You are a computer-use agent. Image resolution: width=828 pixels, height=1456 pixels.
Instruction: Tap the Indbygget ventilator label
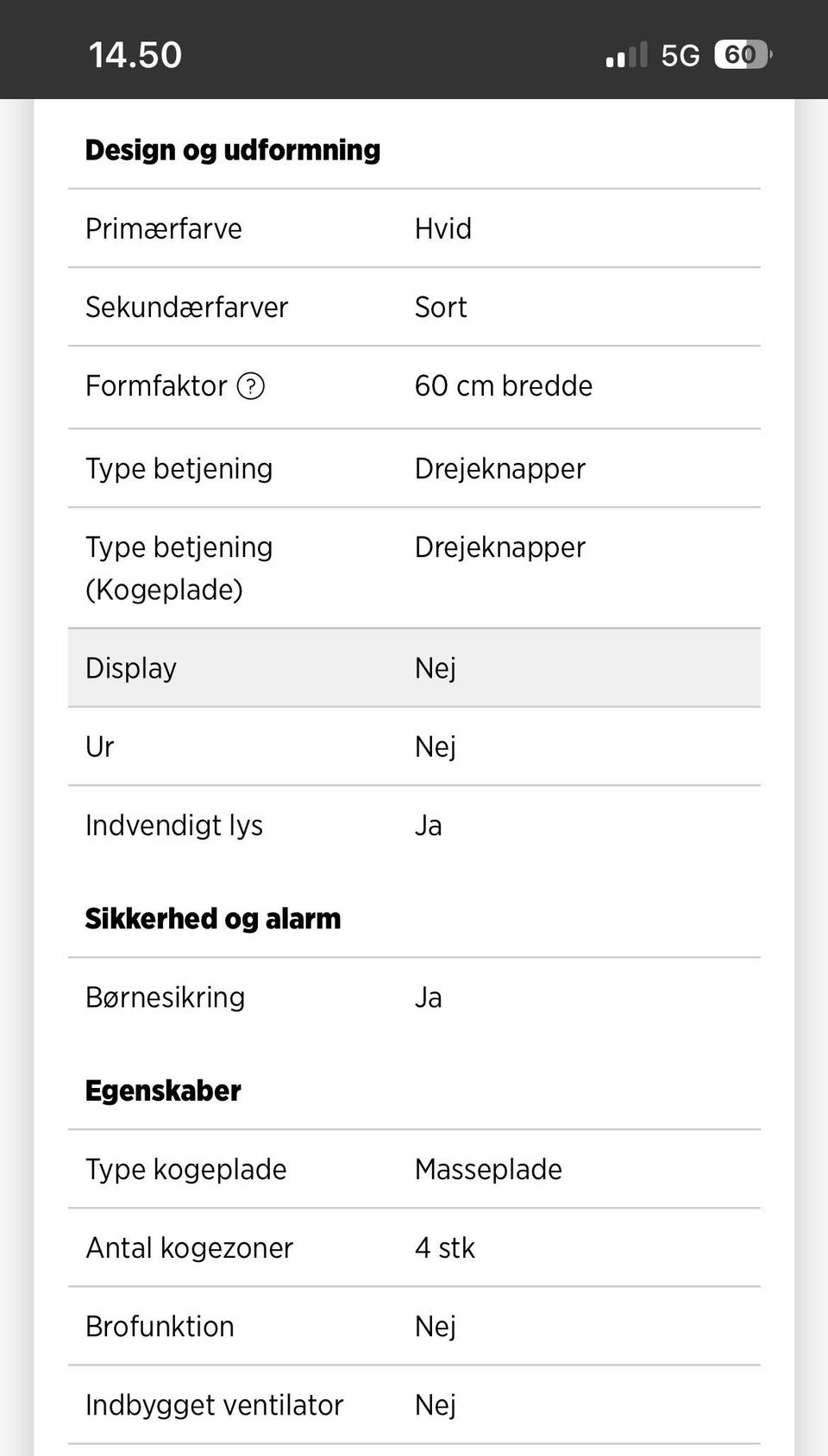click(214, 1405)
